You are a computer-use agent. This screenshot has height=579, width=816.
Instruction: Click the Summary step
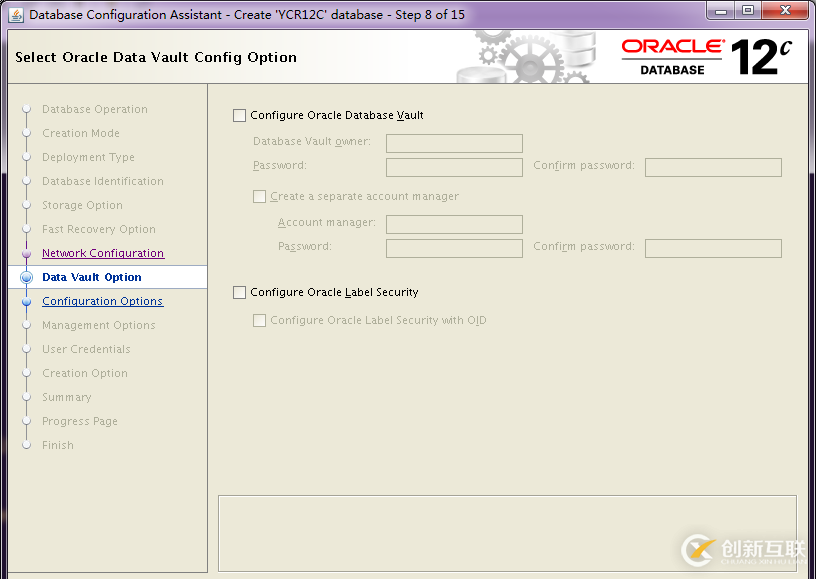click(x=67, y=397)
